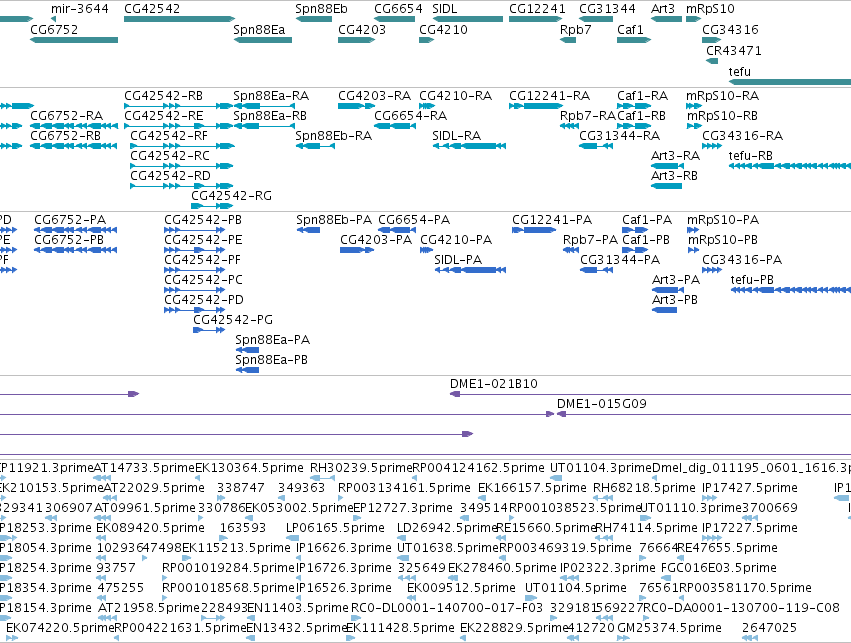This screenshot has height=643, width=851.
Task: Select the "RC0-DL0001-140700-017-F03" EST label
Action: [447, 608]
